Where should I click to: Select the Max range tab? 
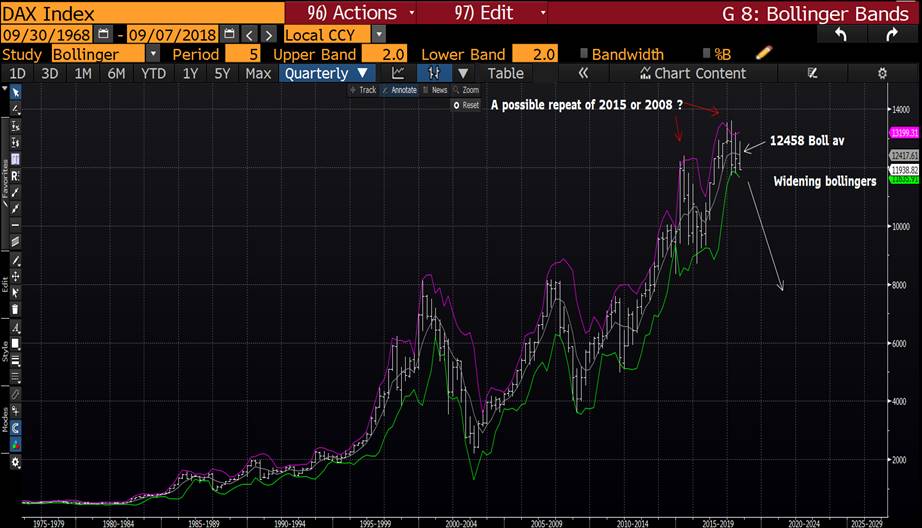[258, 73]
